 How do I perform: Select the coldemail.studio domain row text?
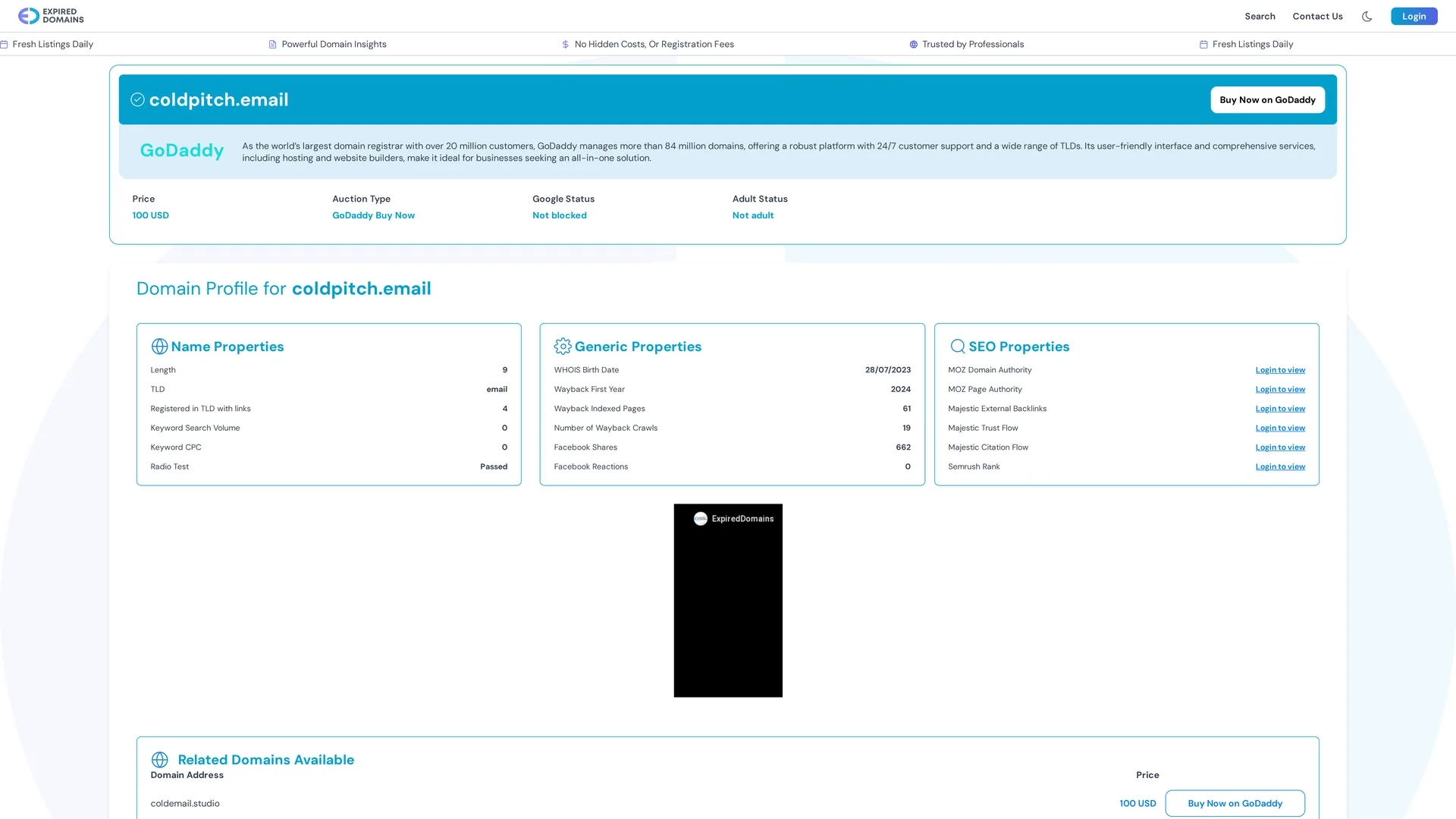tap(185, 803)
